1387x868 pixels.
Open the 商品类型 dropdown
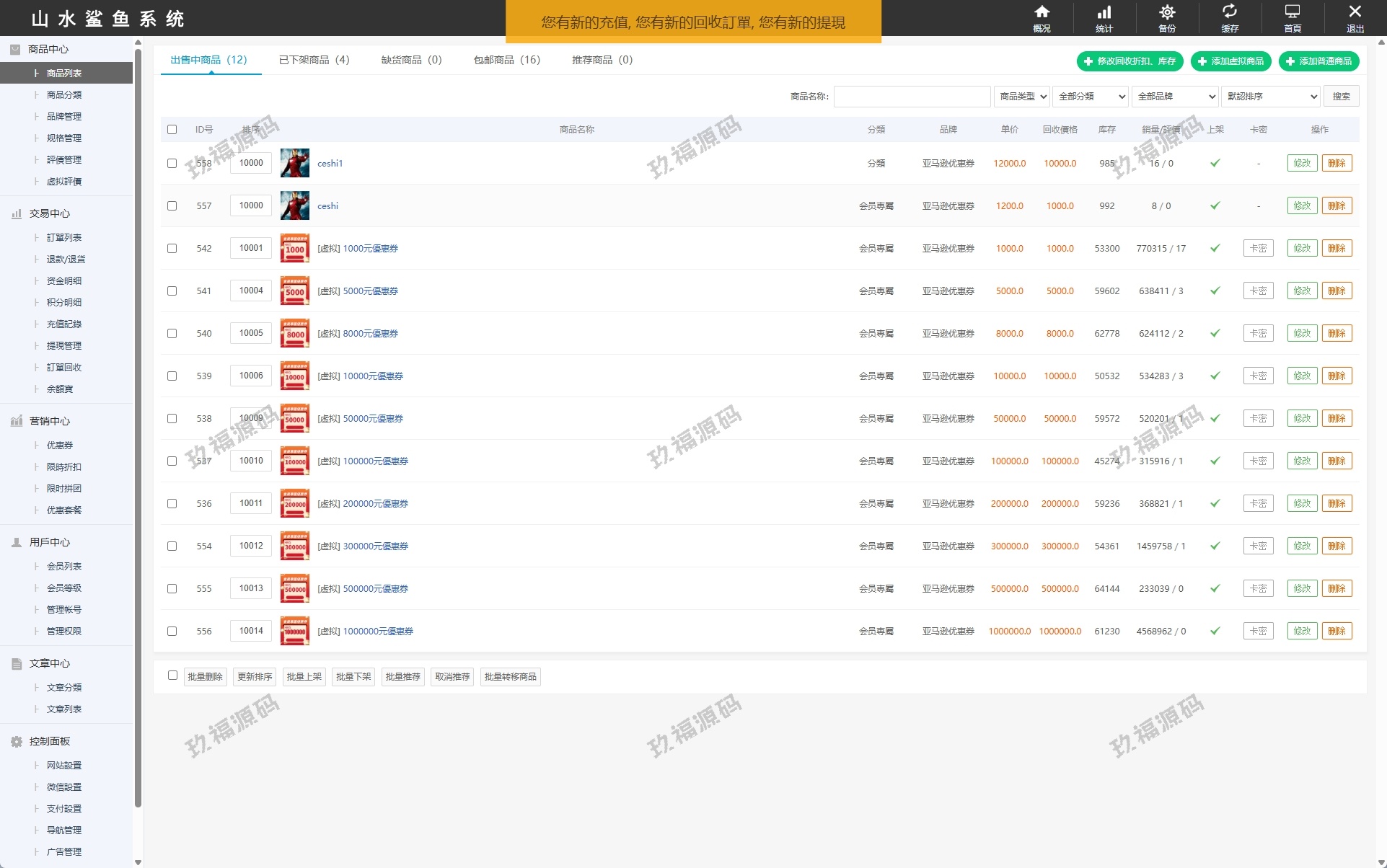[x=1022, y=96]
